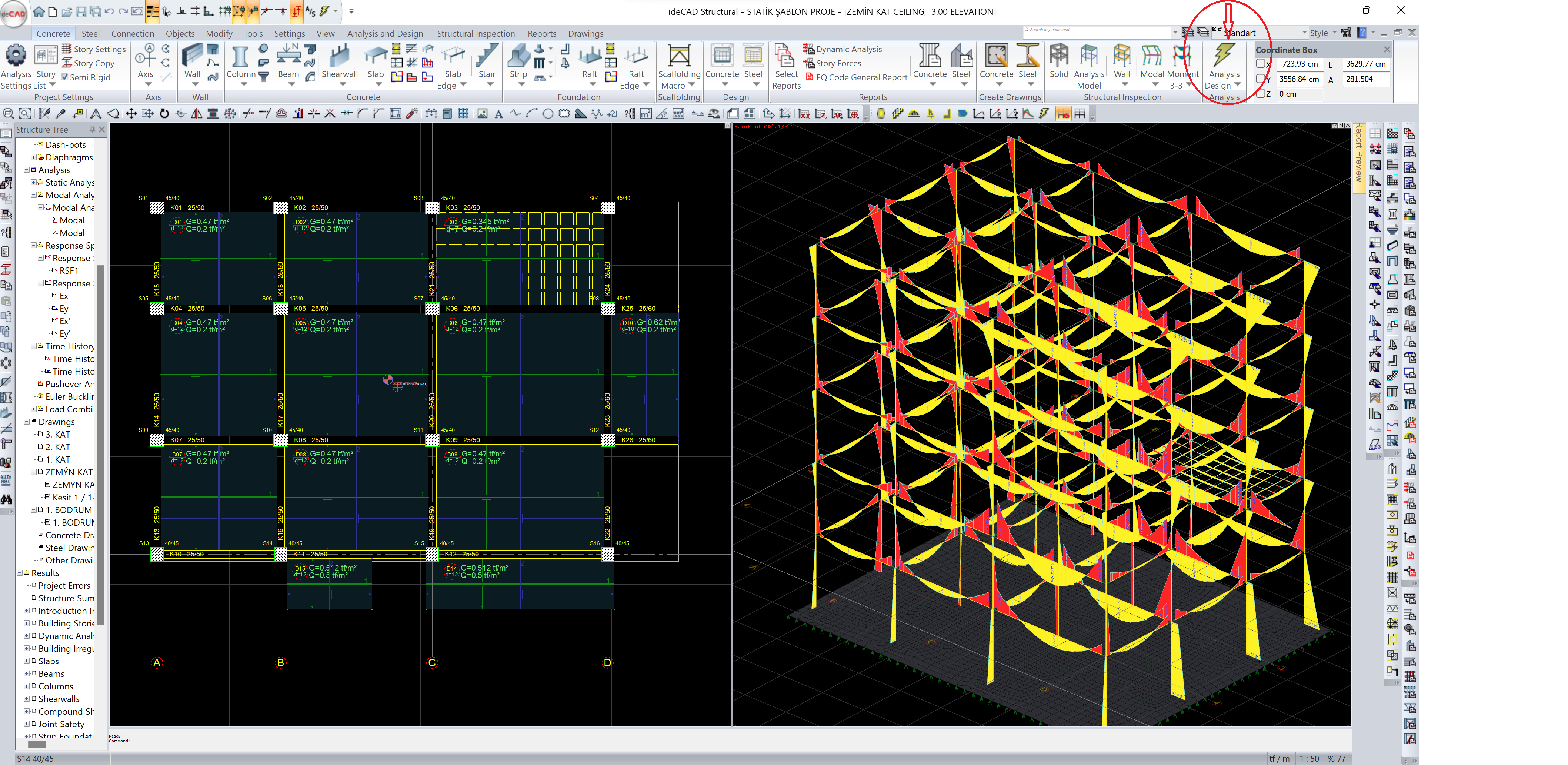The width and height of the screenshot is (1568, 765).
Task: Open the Structural Inspection tab
Action: pos(476,33)
